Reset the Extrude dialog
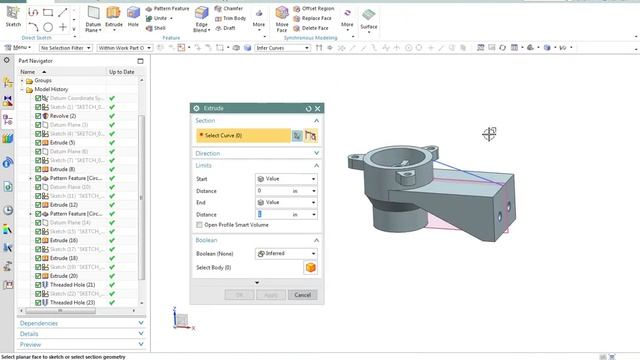The height and width of the screenshot is (360, 640). coord(308,109)
